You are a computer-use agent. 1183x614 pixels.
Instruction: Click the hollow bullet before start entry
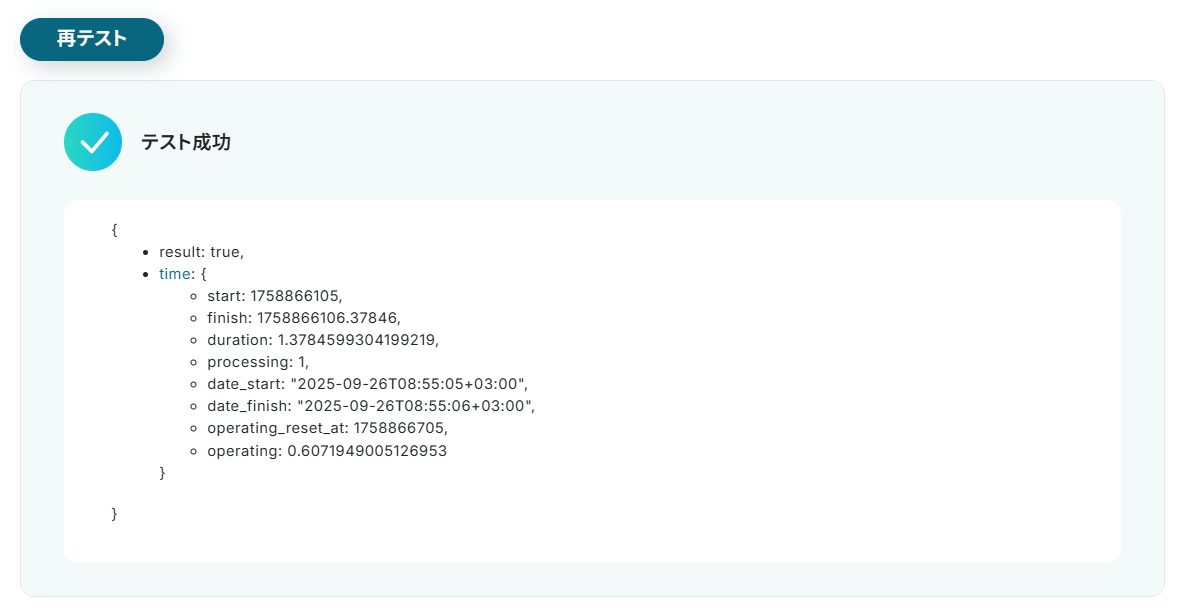(194, 296)
